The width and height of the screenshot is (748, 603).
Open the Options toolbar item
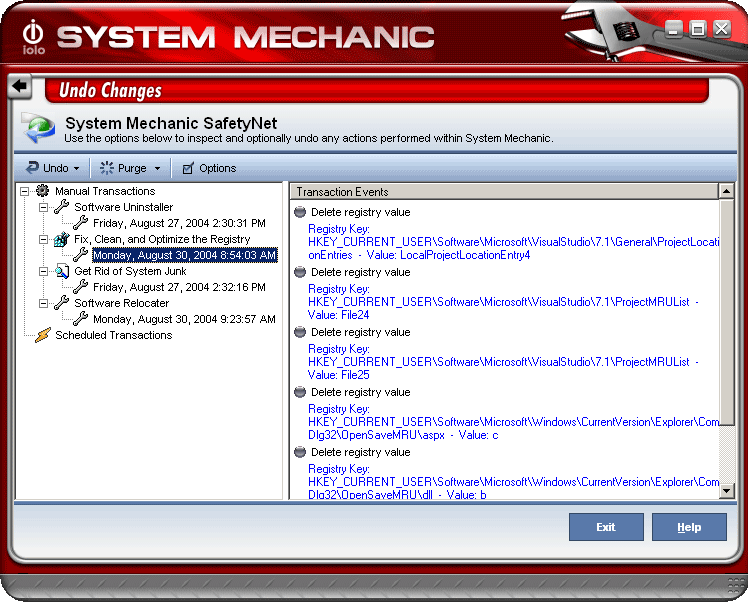click(x=209, y=168)
